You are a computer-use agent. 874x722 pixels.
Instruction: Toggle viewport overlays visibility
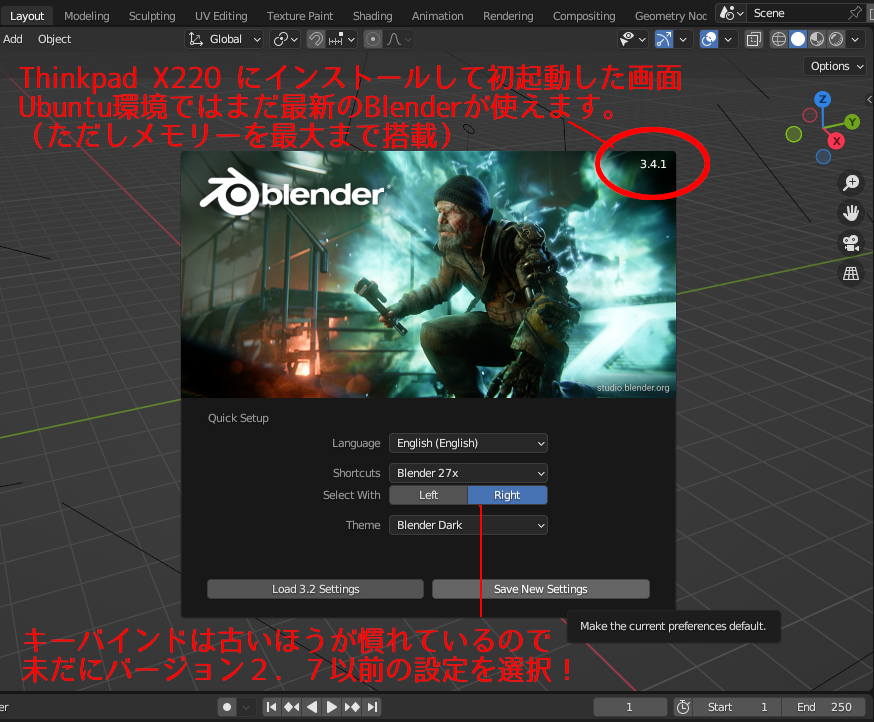[x=708, y=38]
